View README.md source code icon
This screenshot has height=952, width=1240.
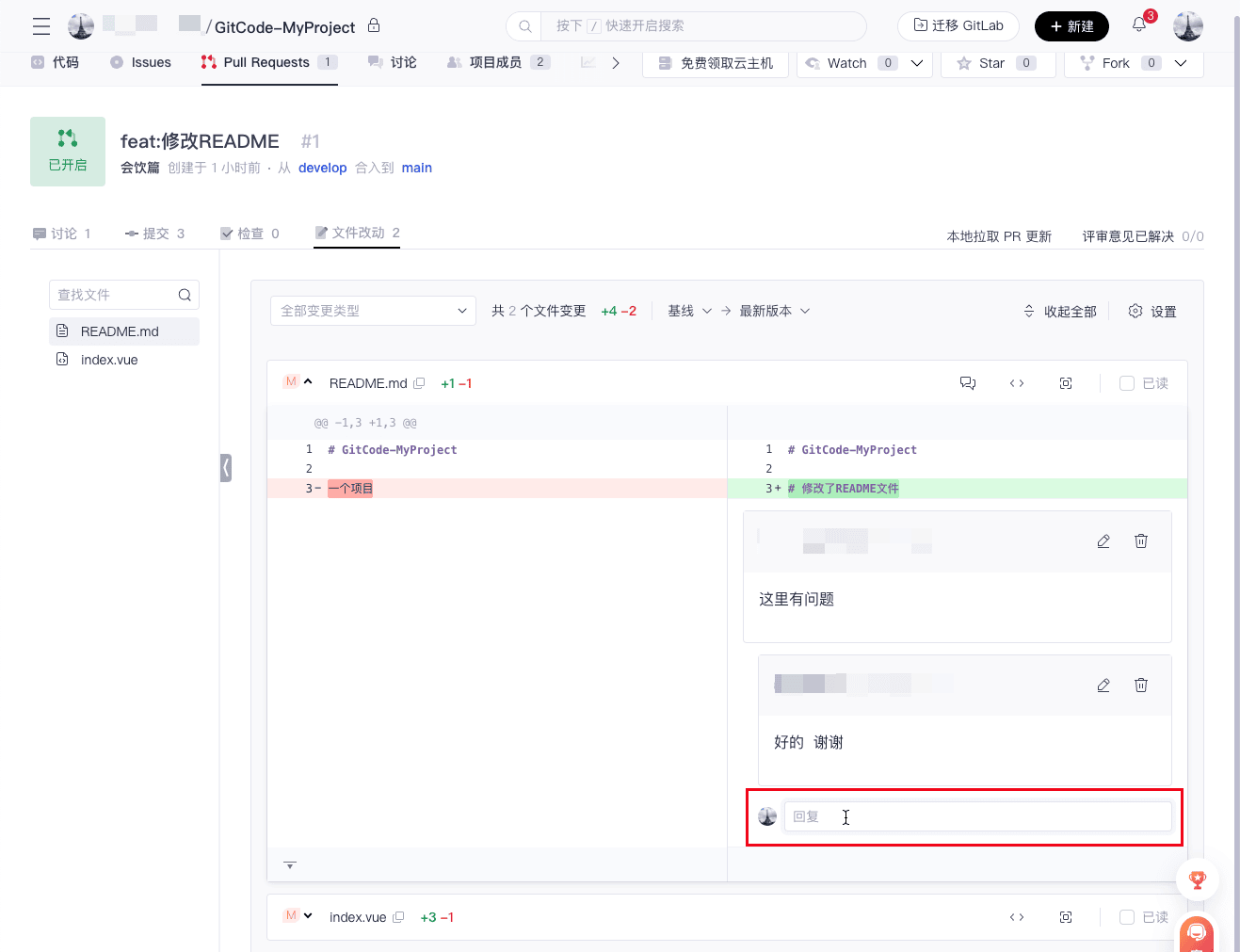pos(1017,383)
